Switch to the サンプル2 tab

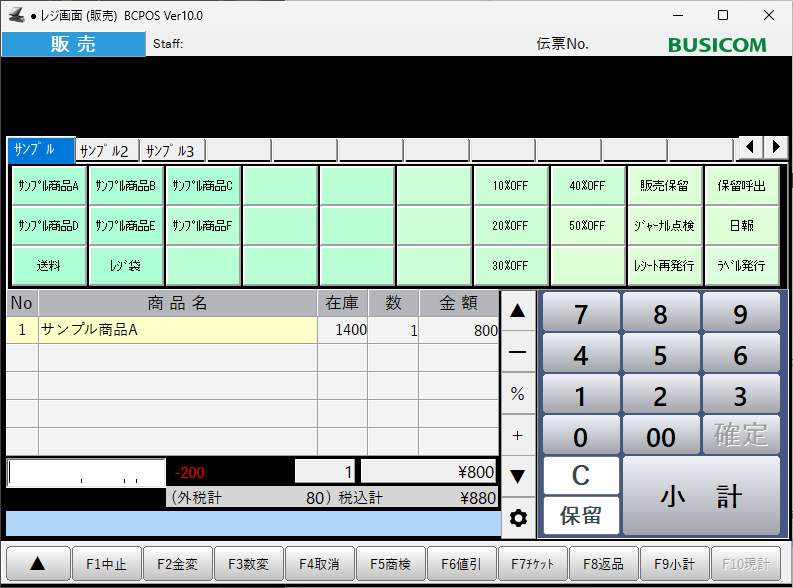(x=107, y=151)
